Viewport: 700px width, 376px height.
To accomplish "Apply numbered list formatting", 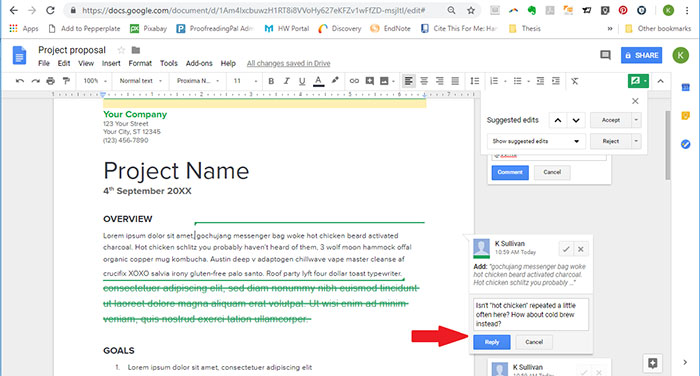I will tap(494, 81).
